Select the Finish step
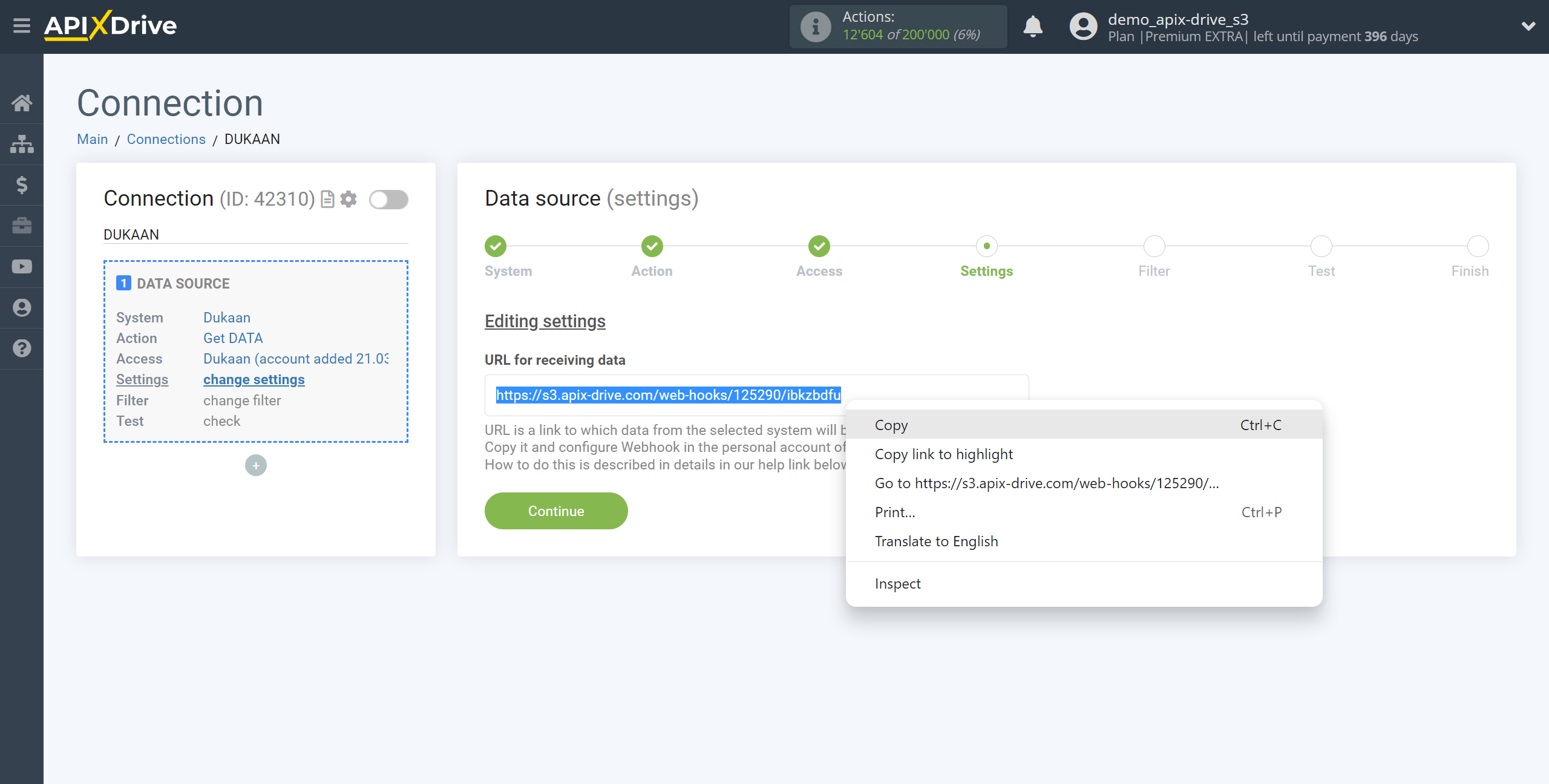The height and width of the screenshot is (784, 1549). (x=1478, y=246)
